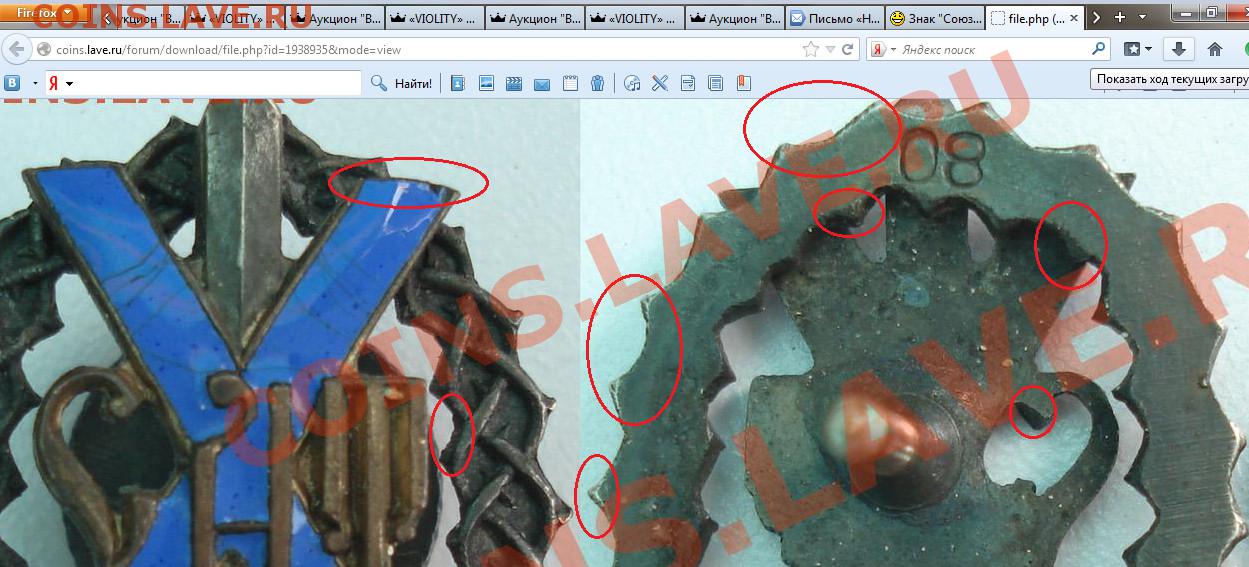1249x567 pixels.
Task: Open the video clapperboard toolbar icon
Action: (x=514, y=83)
